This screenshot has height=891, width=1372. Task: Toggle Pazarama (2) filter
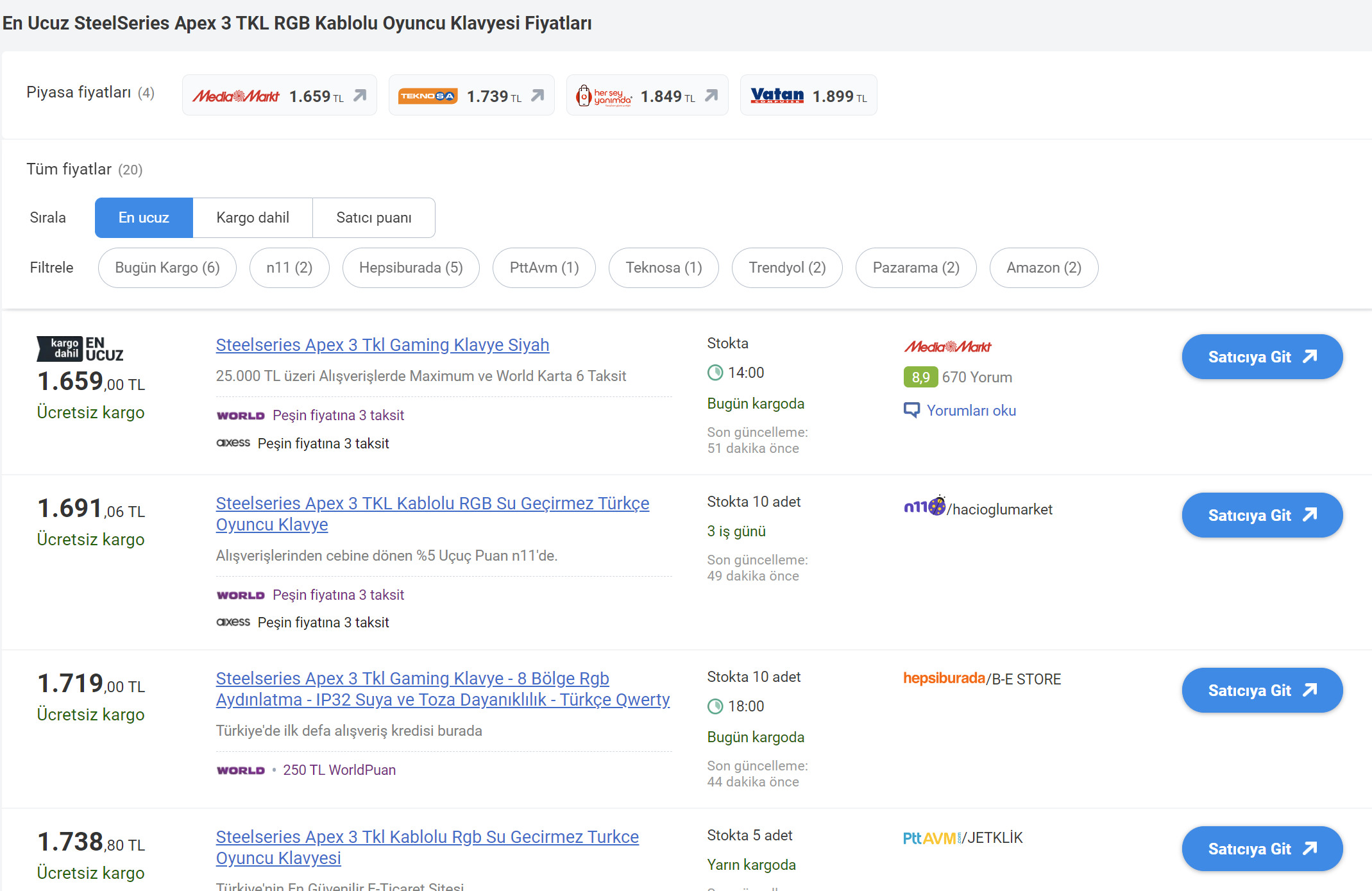pyautogui.click(x=916, y=267)
